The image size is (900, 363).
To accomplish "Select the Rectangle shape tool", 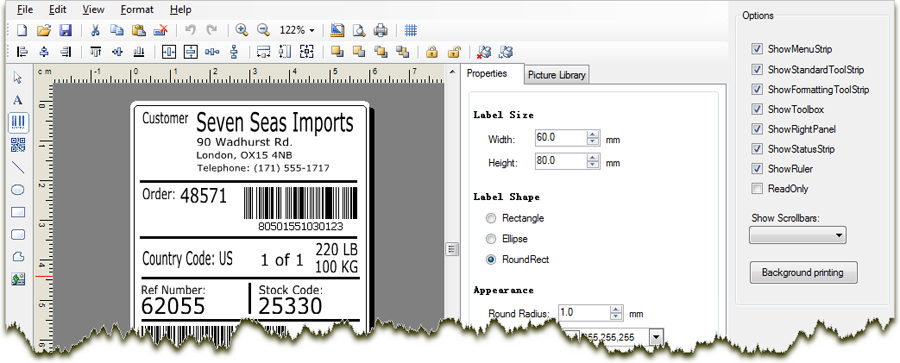I will tap(18, 212).
